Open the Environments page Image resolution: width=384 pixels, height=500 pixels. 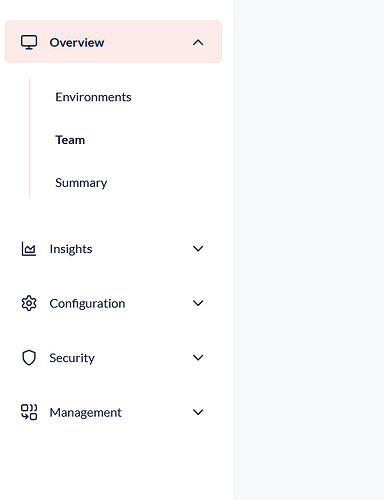(x=93, y=97)
